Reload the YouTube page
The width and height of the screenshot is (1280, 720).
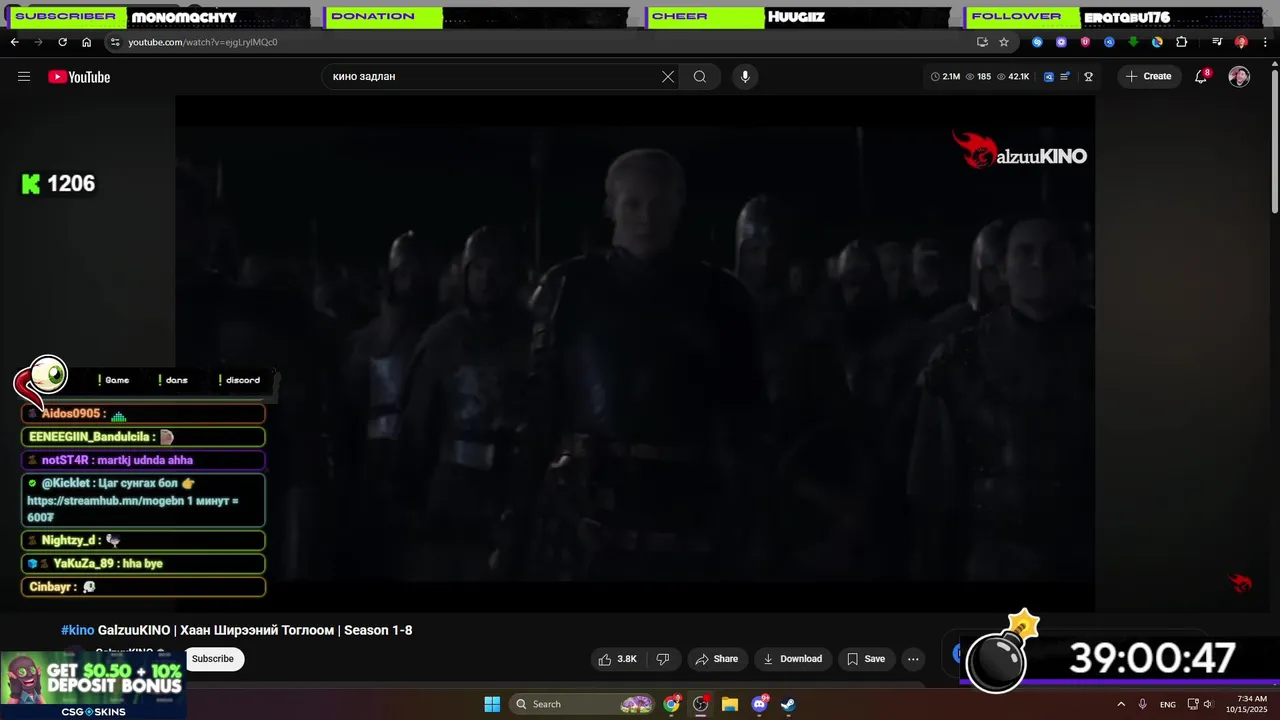62,42
